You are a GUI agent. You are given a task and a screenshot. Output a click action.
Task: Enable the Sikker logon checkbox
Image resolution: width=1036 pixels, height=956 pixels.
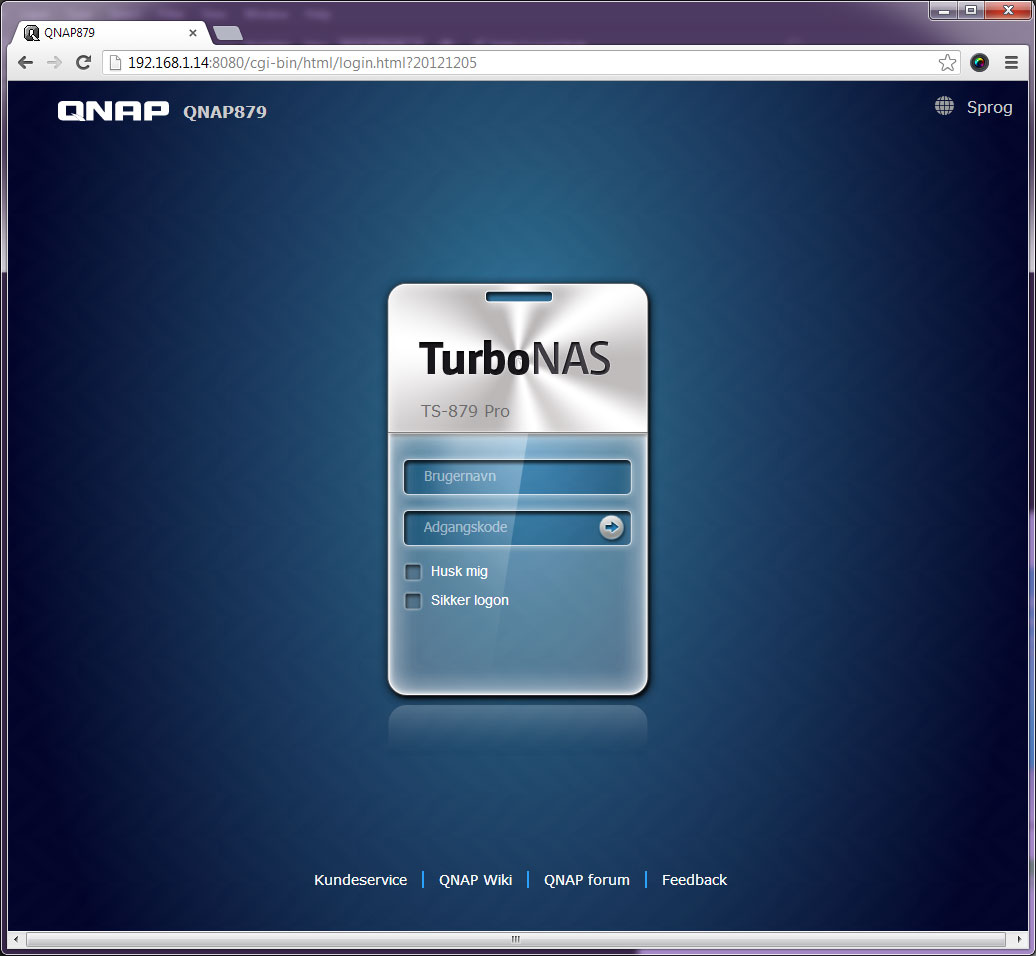click(413, 601)
